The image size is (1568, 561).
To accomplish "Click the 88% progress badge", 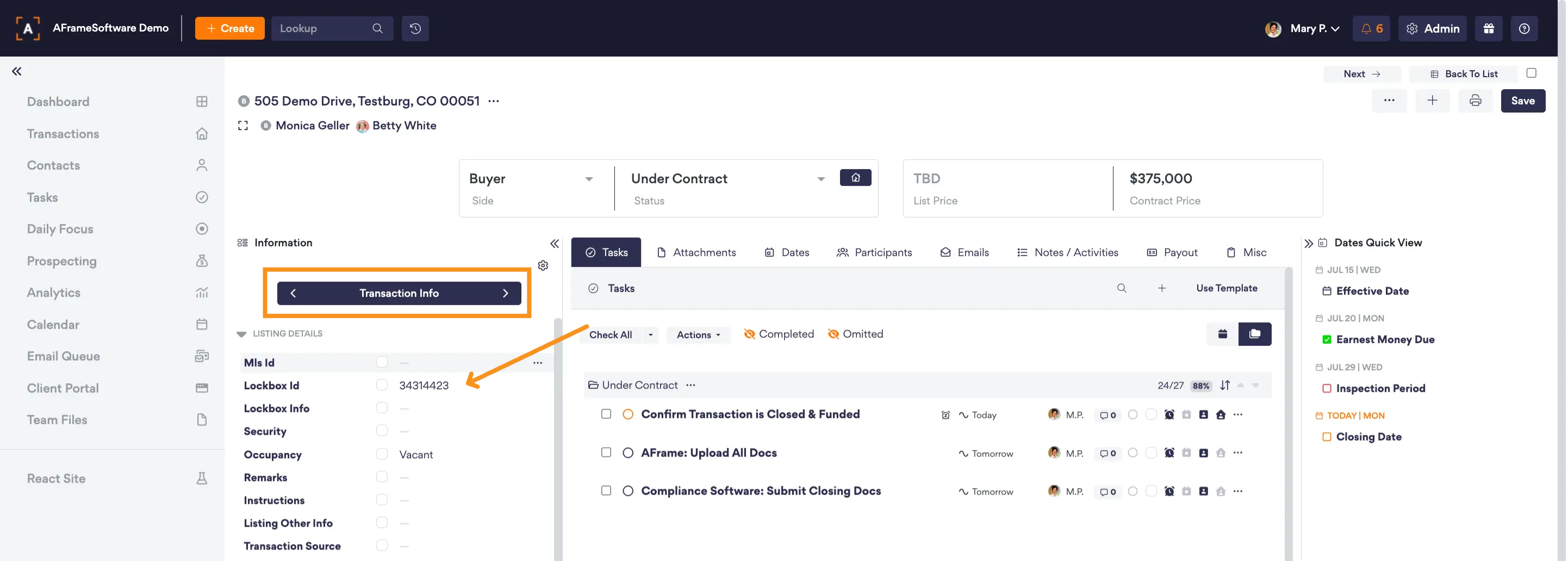I will pos(1200,386).
